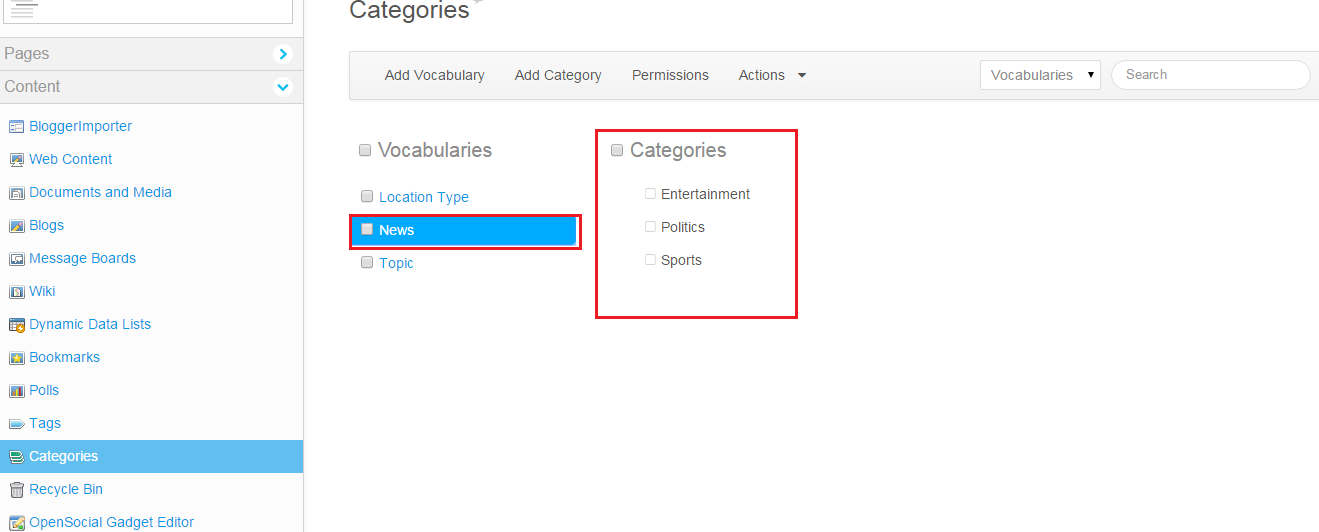The height and width of the screenshot is (532, 1319).
Task: Open the Recycle Bin link
Action: pos(66,490)
